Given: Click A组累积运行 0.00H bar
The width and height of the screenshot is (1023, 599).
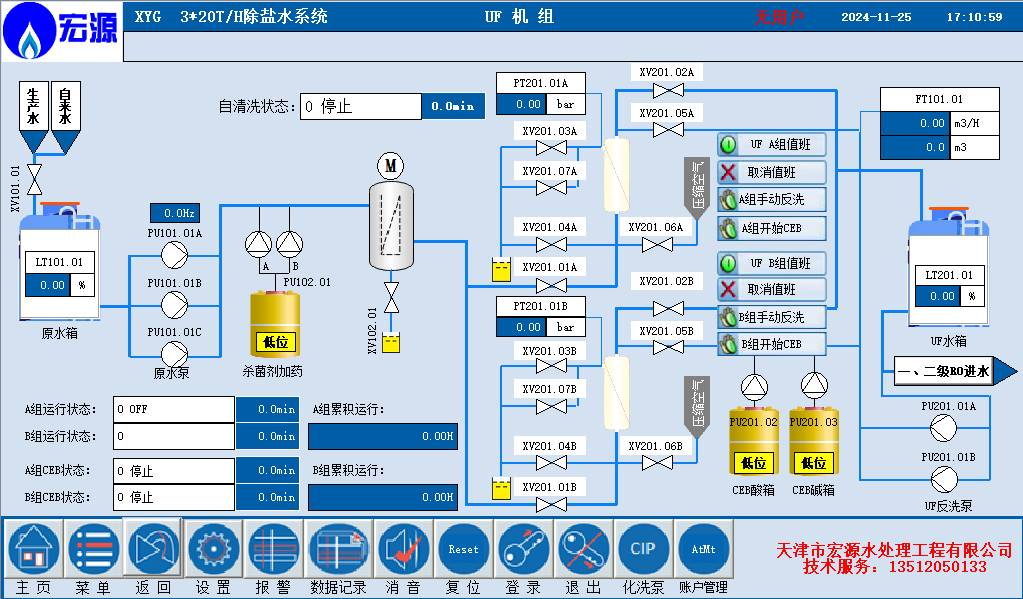Looking at the screenshot, I should pyautogui.click(x=383, y=436).
